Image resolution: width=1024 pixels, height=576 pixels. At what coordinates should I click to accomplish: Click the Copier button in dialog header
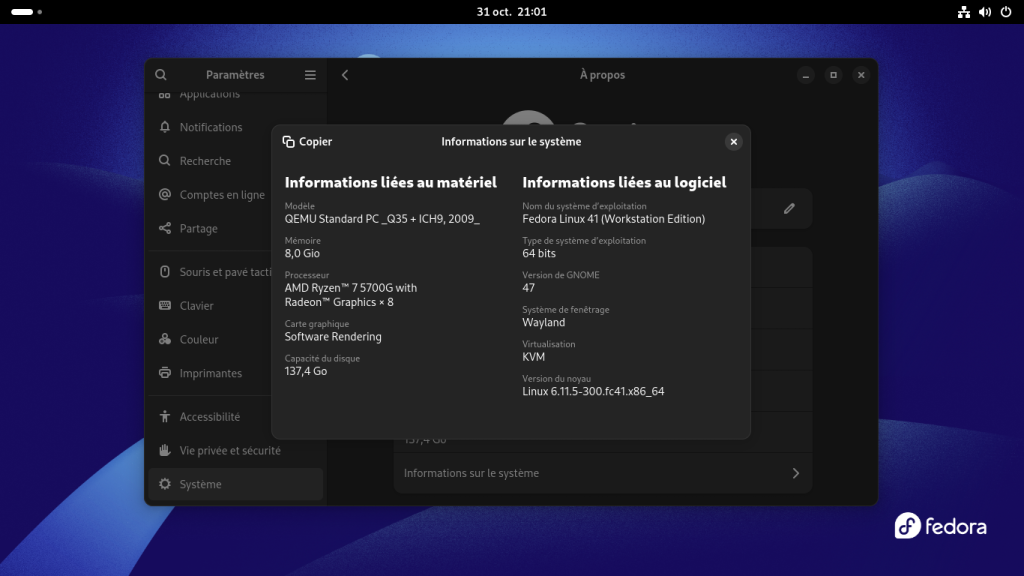pyautogui.click(x=307, y=142)
